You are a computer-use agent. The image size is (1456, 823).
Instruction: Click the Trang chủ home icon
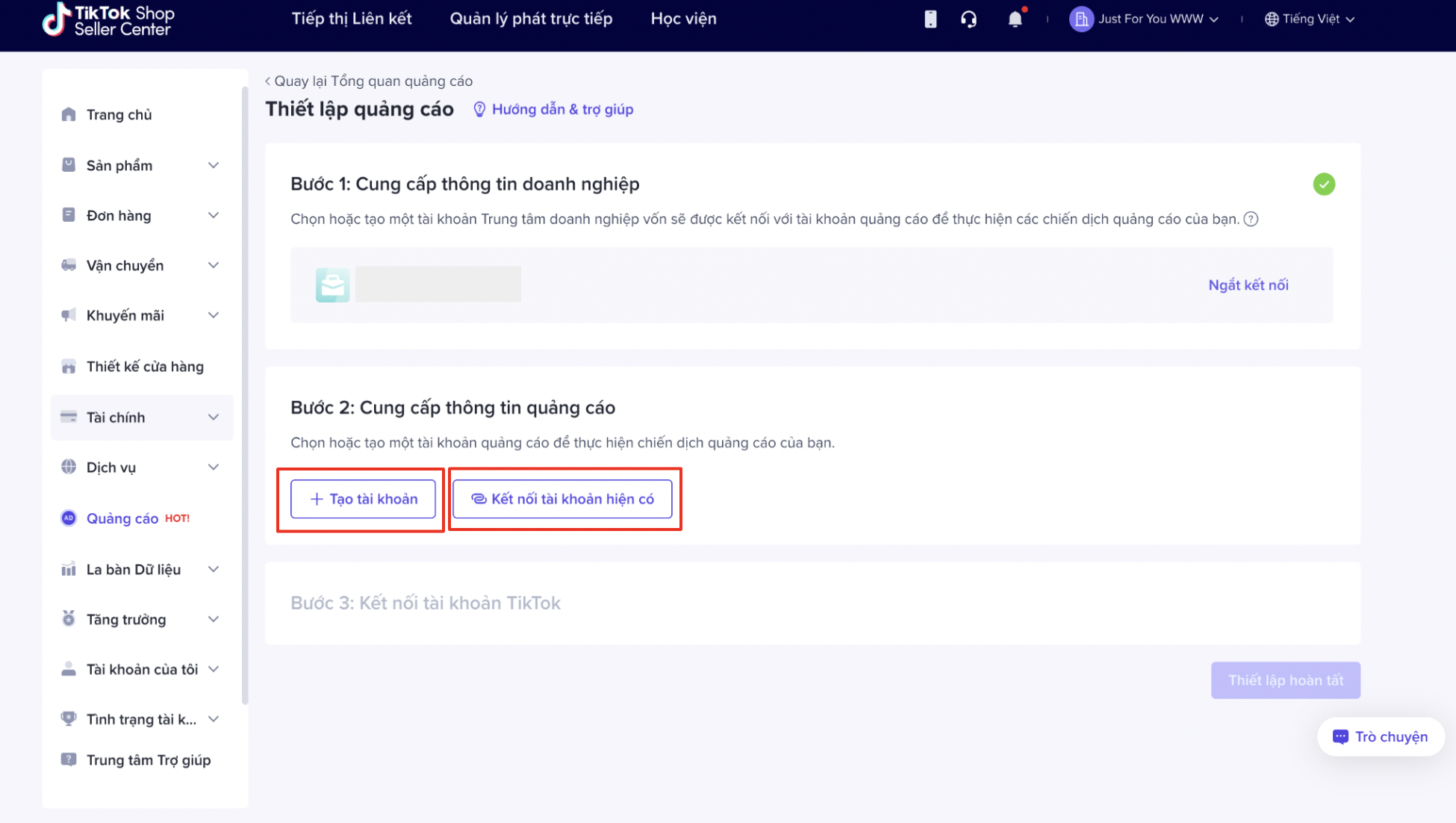click(x=69, y=114)
